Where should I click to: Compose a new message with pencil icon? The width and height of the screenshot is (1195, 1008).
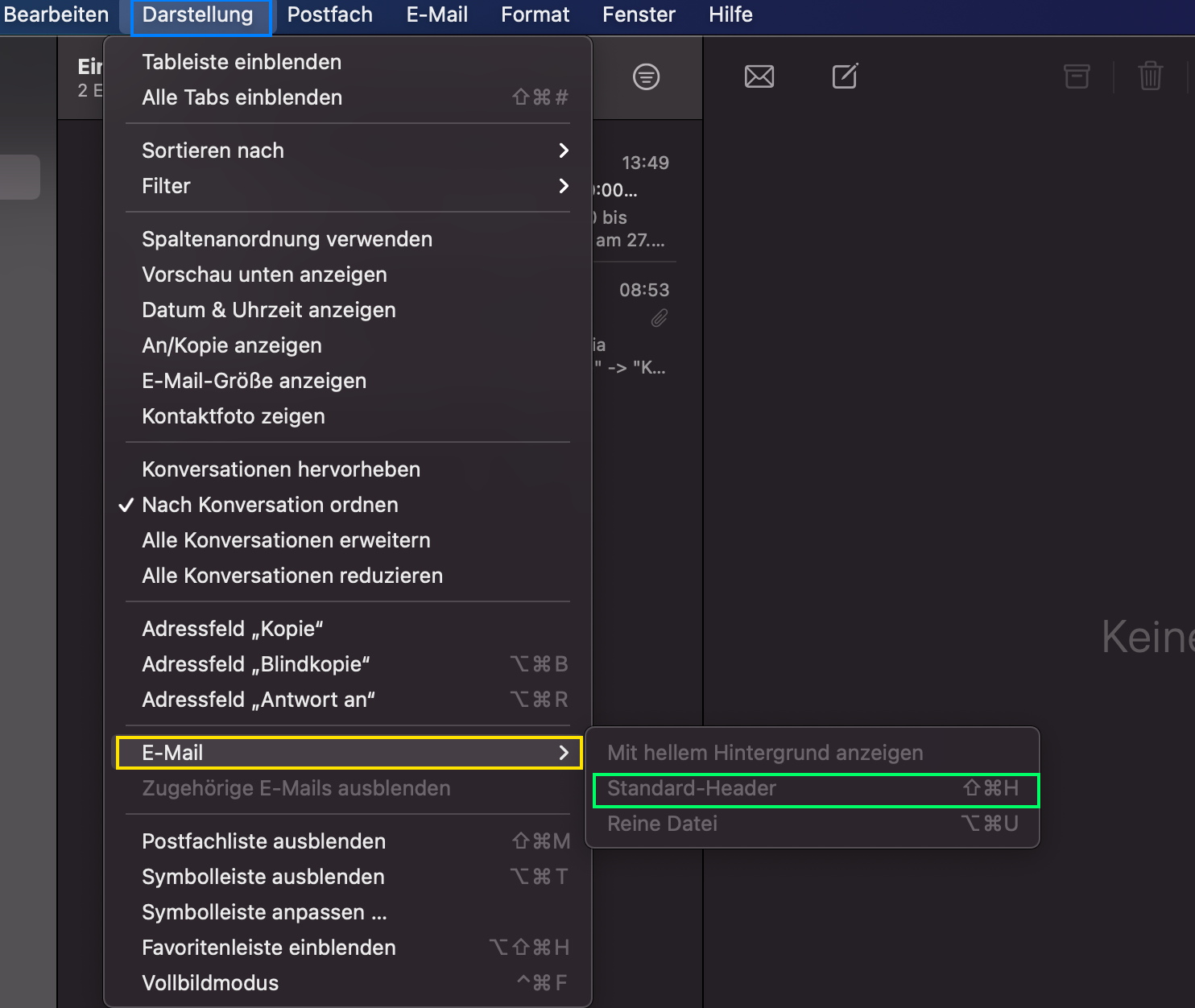(x=845, y=76)
